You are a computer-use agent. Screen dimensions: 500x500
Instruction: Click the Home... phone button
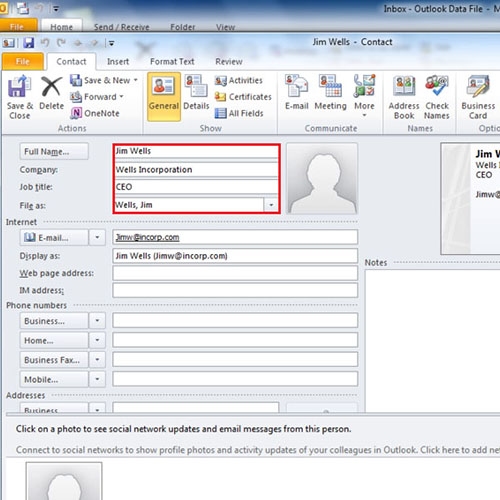(x=54, y=340)
